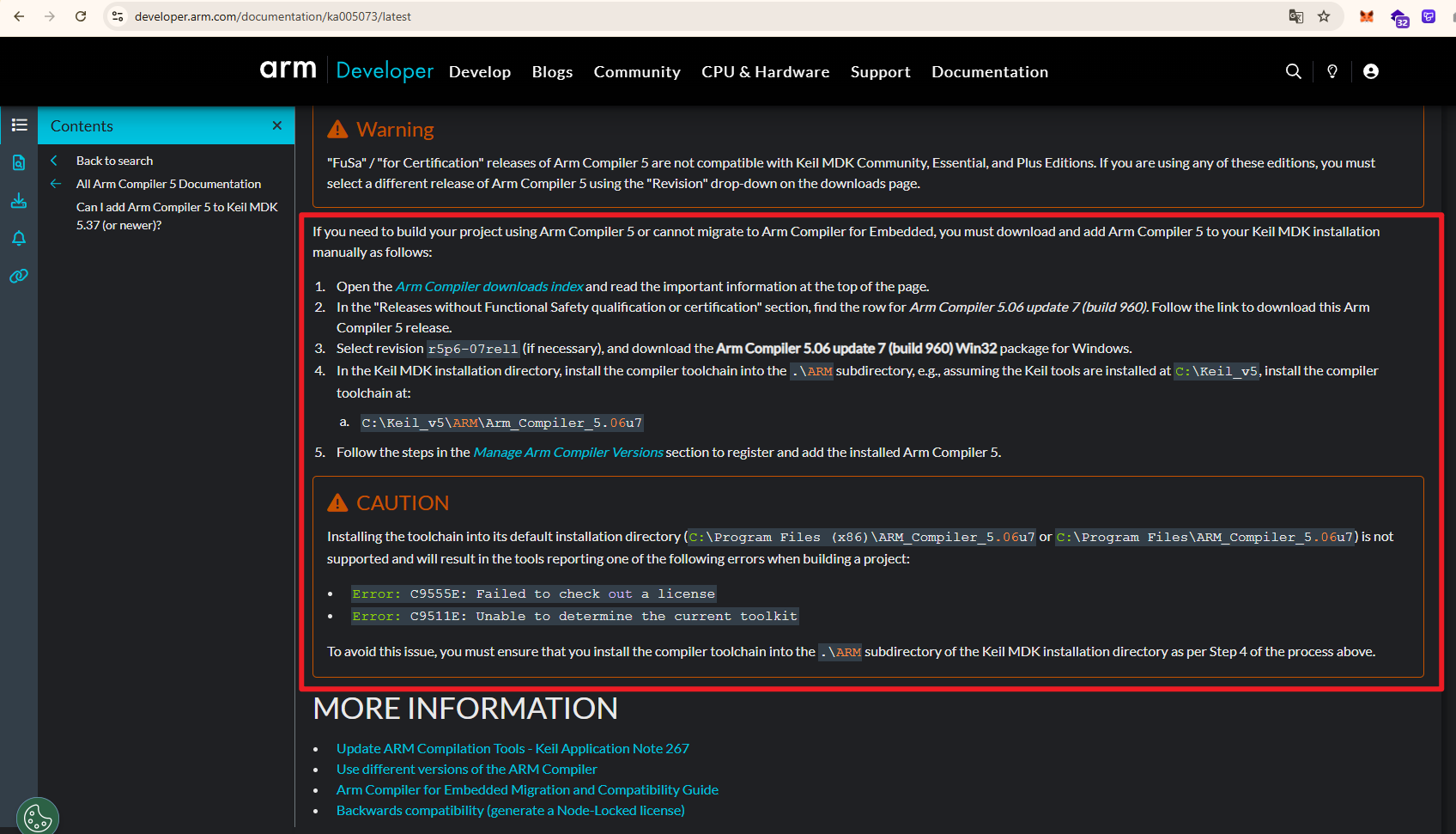This screenshot has width=1456, height=834.
Task: Open the Develop menu
Action: pyautogui.click(x=479, y=72)
